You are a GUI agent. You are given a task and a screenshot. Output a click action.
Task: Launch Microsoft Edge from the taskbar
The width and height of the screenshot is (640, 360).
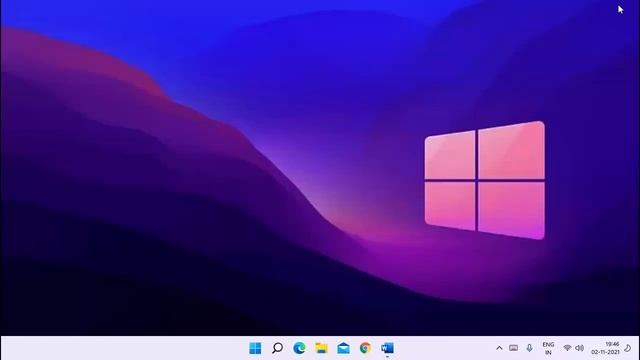pos(299,348)
